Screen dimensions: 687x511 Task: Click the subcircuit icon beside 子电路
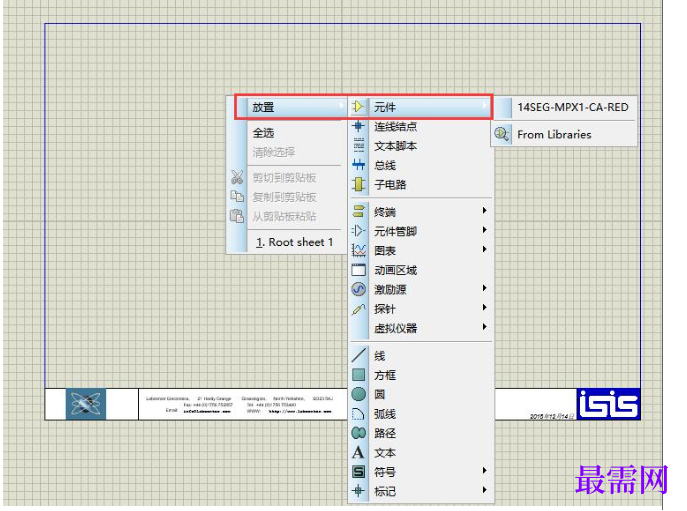(358, 184)
